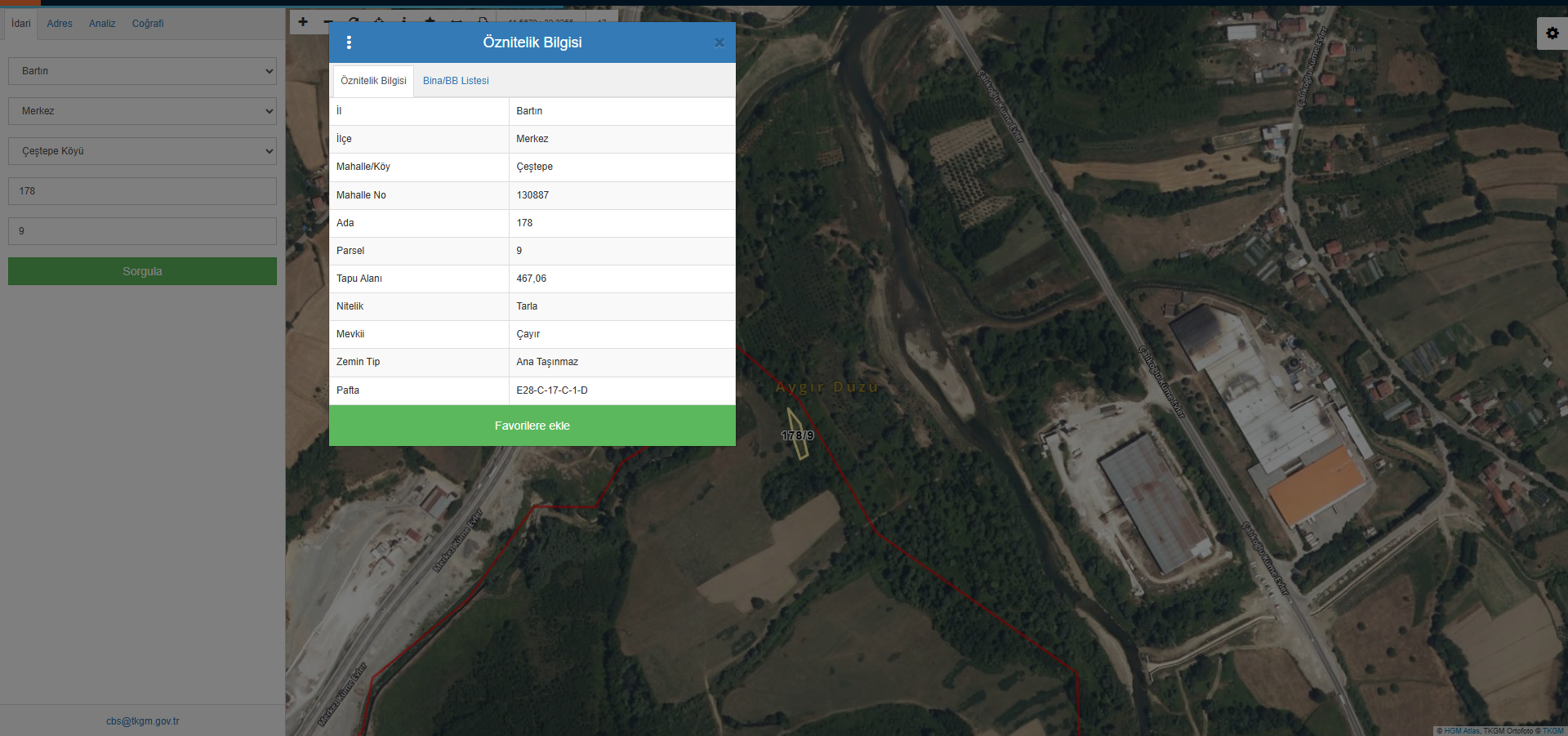Screen dimensions: 1568x736
Task: Open the cbs@tkgm.gov.tr email link
Action: pos(142,721)
